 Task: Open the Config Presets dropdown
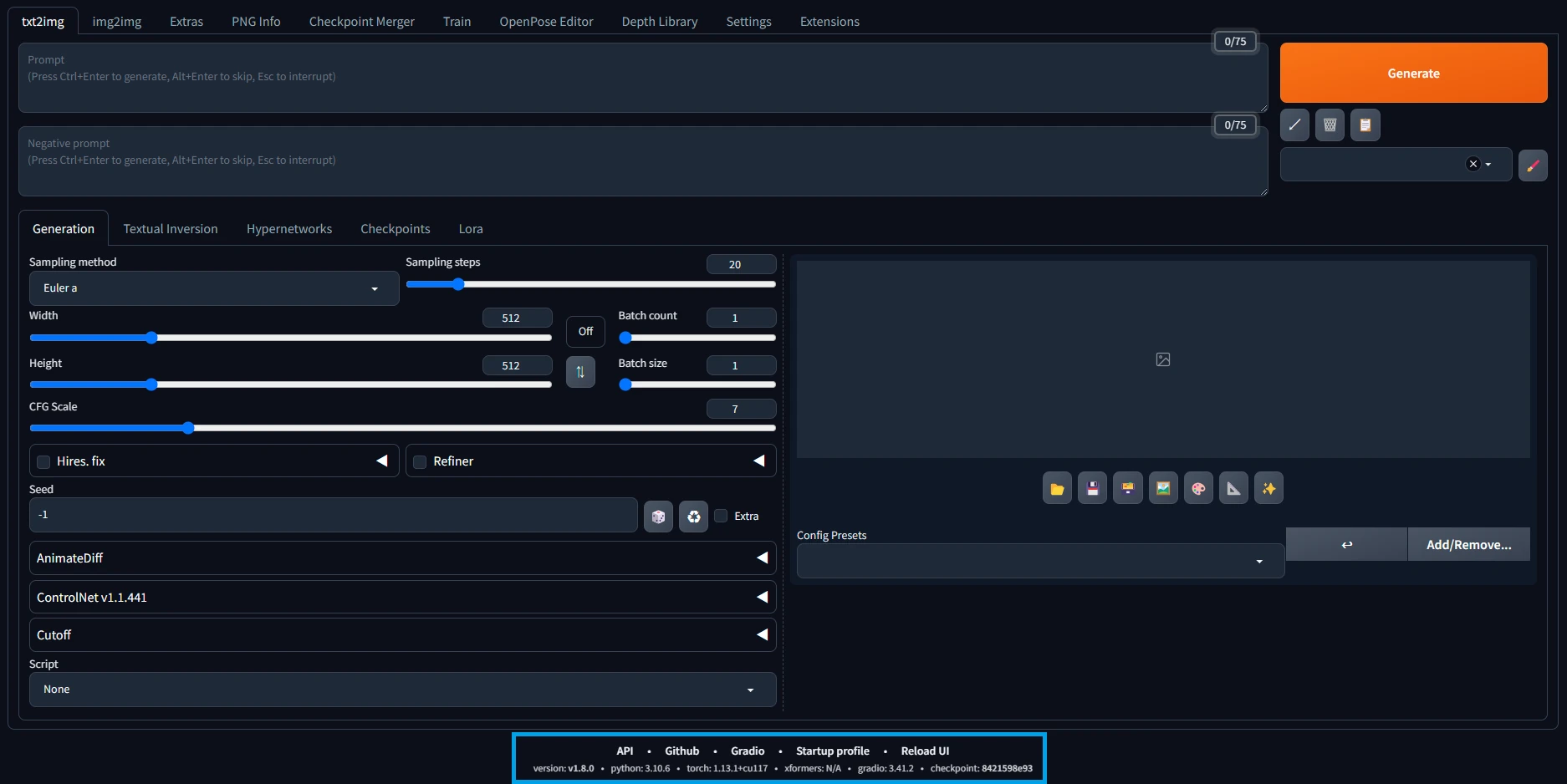[x=1040, y=561]
